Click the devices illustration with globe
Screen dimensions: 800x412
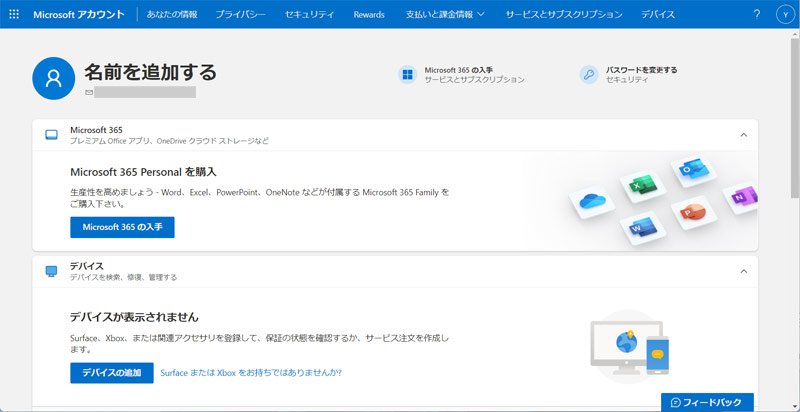(x=629, y=347)
